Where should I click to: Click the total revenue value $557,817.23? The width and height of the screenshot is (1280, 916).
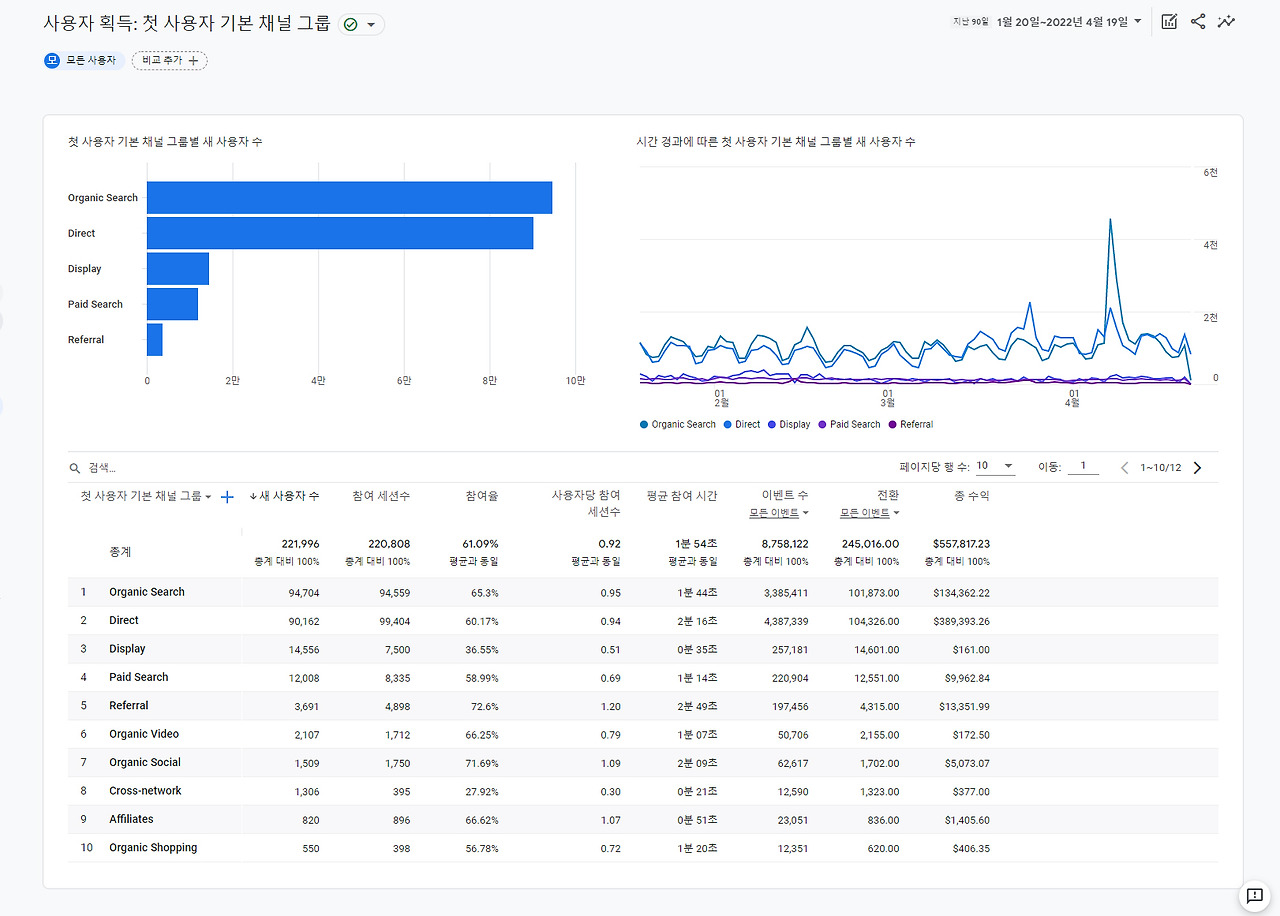[961, 544]
